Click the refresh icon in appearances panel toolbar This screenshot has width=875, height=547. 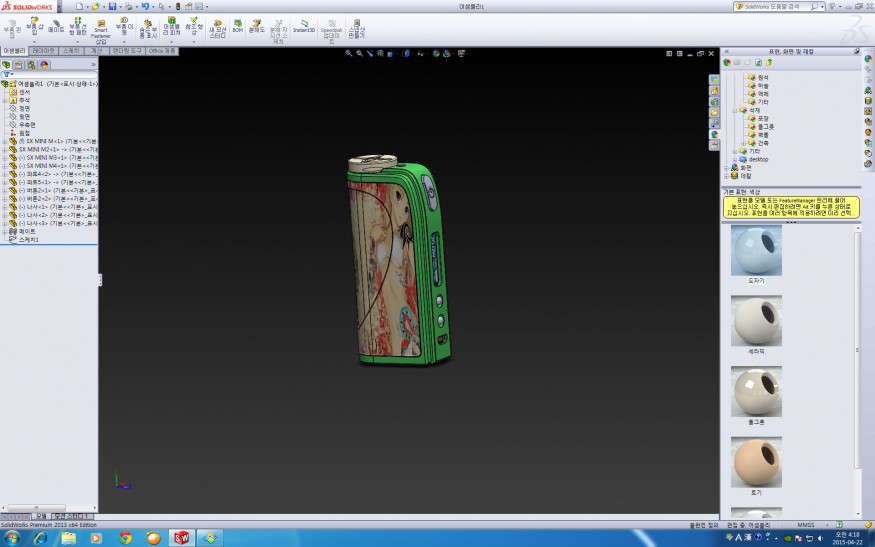click(x=758, y=63)
